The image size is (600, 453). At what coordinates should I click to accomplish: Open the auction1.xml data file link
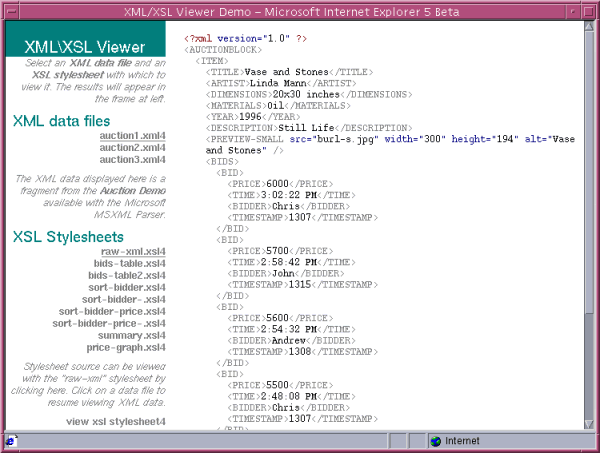[132, 136]
